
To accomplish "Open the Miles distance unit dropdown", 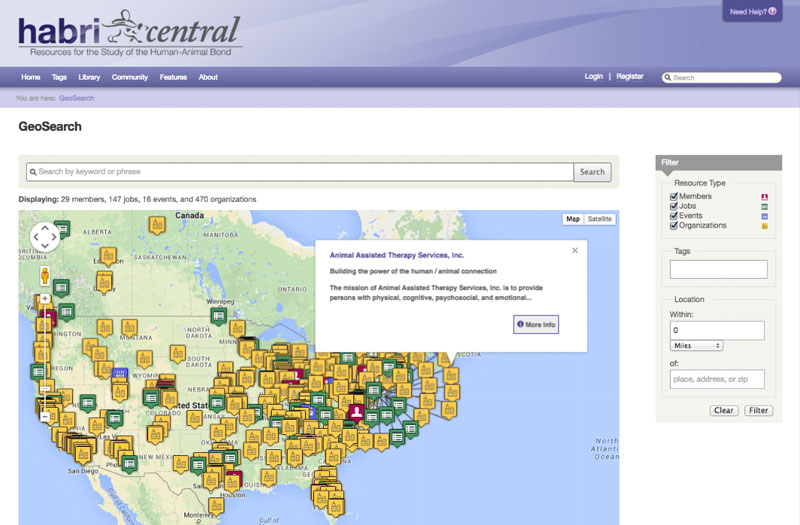I will pos(696,345).
